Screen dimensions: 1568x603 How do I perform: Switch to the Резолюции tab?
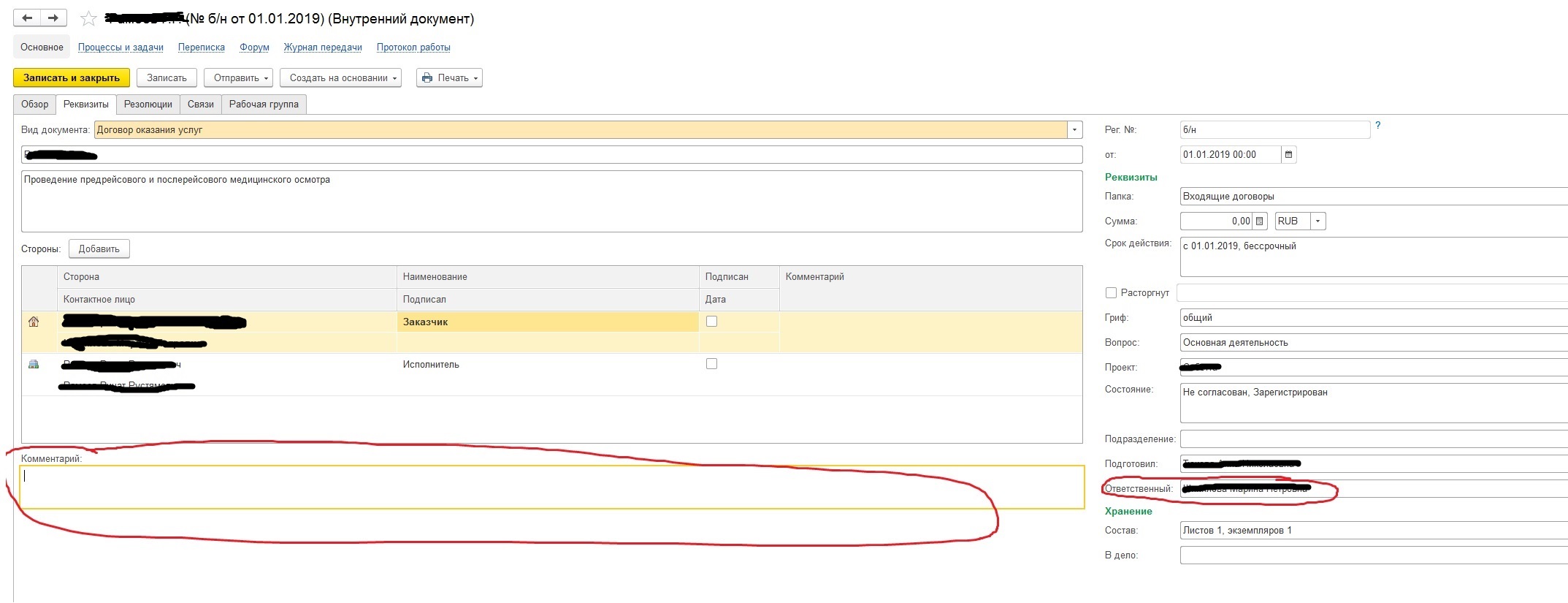[148, 105]
